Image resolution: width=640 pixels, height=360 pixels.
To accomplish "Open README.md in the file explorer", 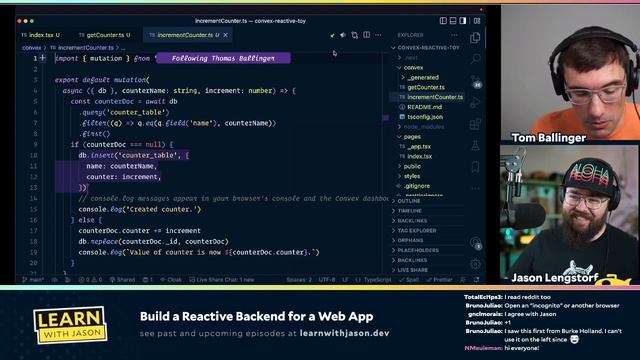I will [x=427, y=107].
